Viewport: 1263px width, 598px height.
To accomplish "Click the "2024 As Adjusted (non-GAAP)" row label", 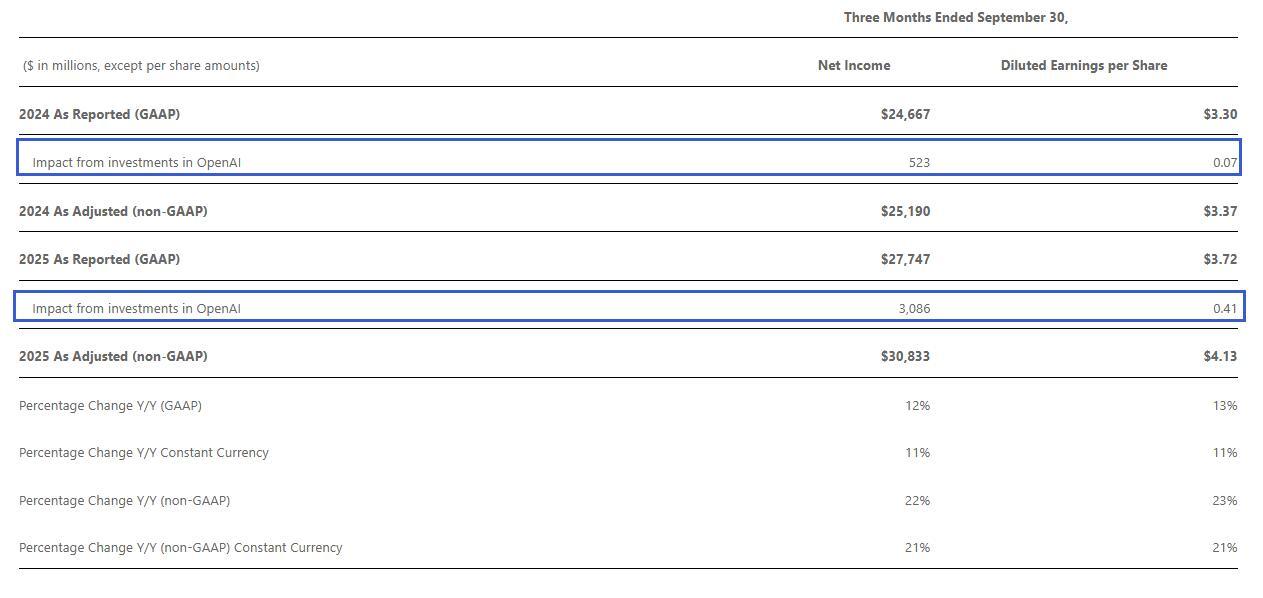I will [x=113, y=211].
